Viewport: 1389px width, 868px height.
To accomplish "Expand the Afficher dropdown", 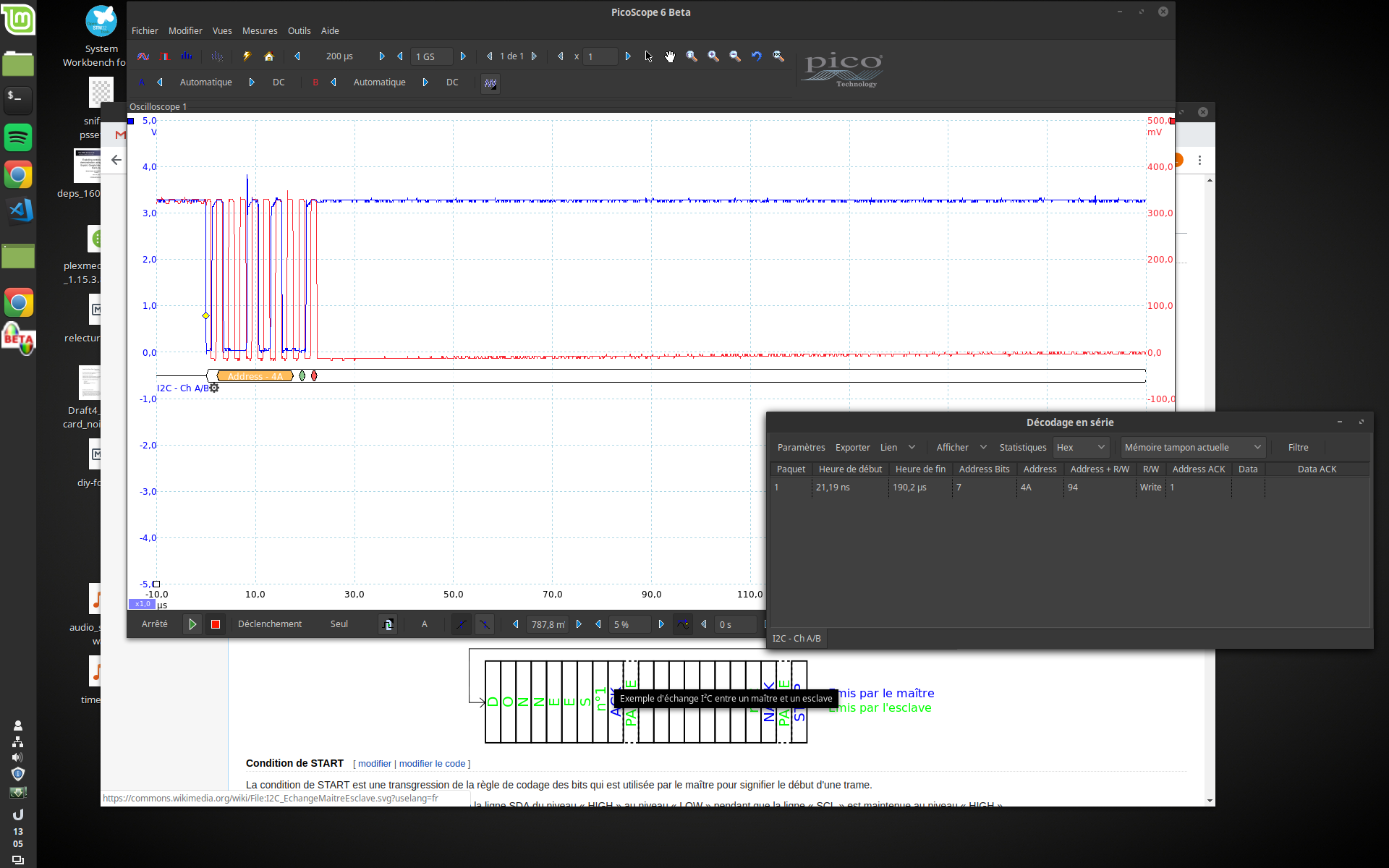I will pos(961,448).
